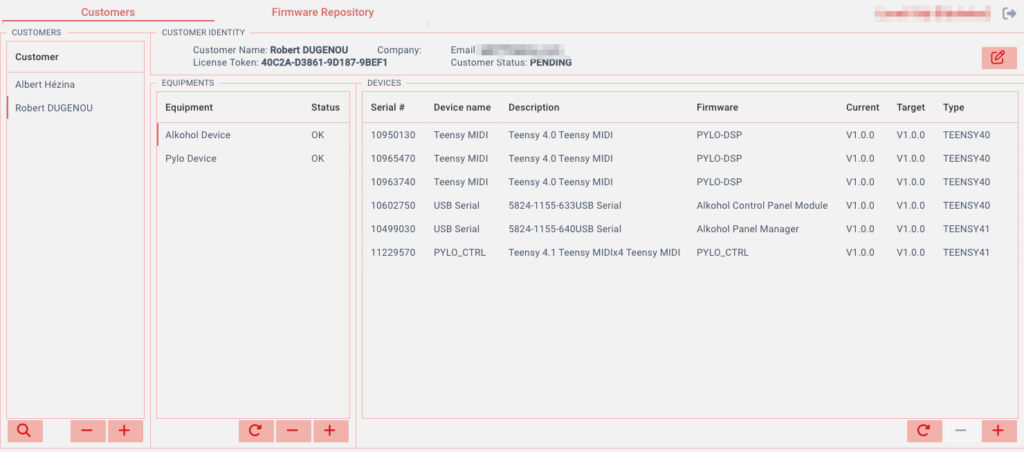Click the logout icon at top right
1024x452 pixels.
coord(1009,14)
